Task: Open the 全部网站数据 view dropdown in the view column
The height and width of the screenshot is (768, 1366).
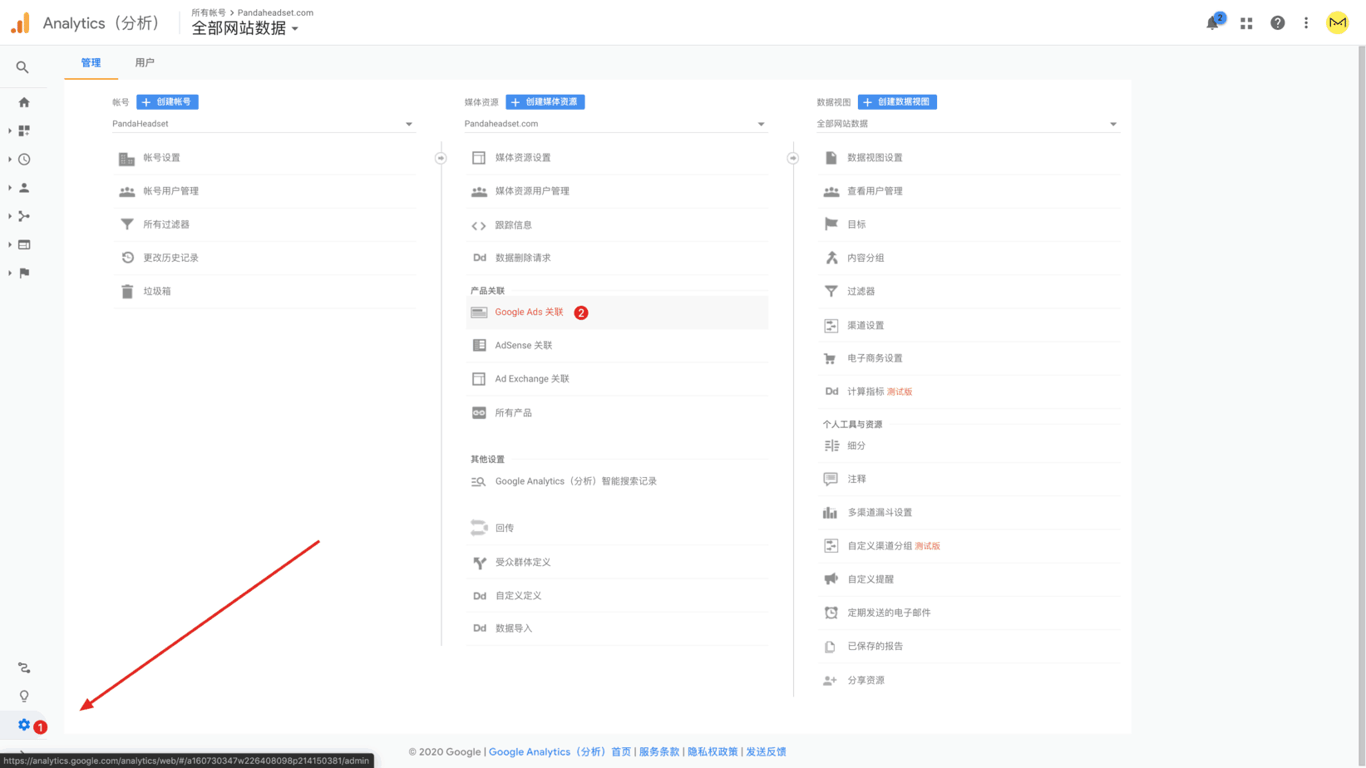Action: [966, 124]
